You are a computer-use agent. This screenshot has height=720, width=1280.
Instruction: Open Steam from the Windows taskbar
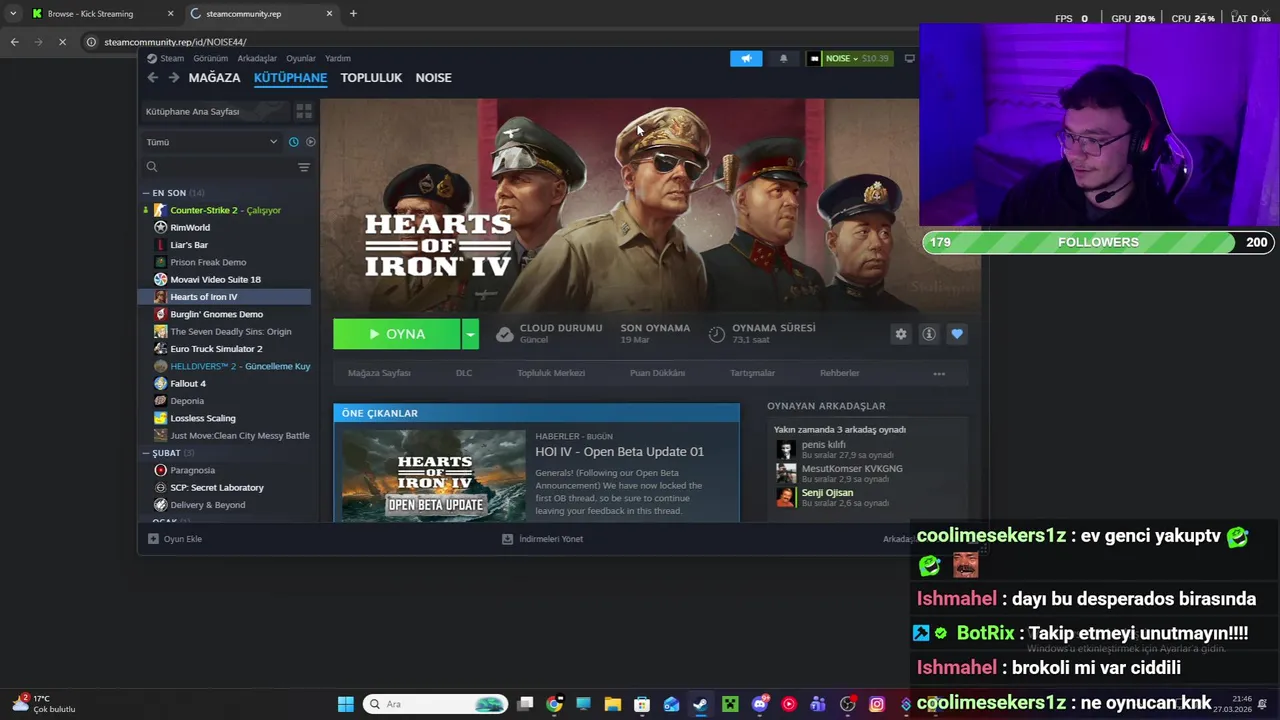coord(700,704)
